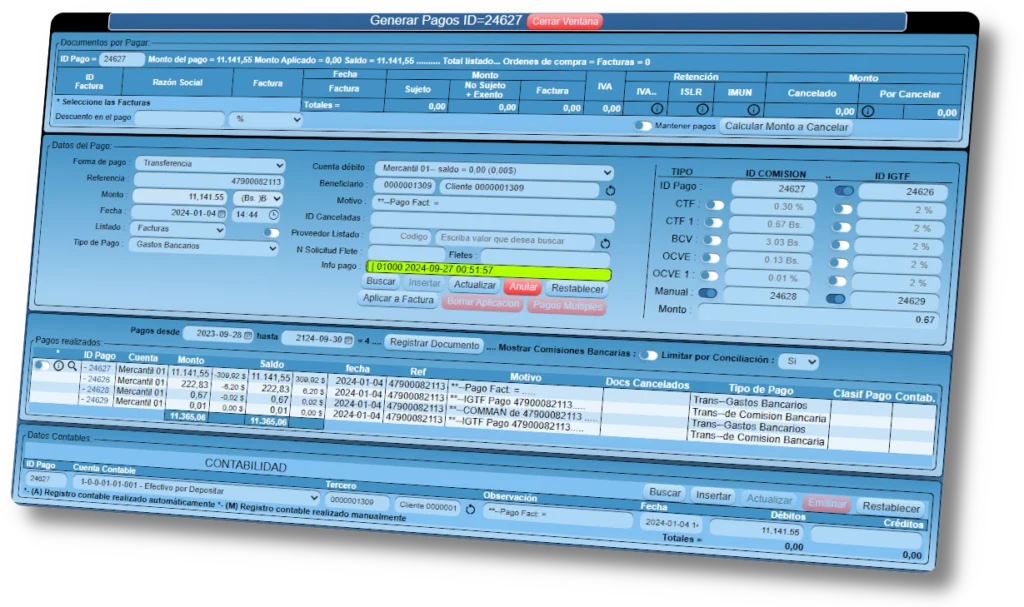Click the refresh icon next to Tercero client
Viewport: 1024px width, 607px height.
coord(470,509)
